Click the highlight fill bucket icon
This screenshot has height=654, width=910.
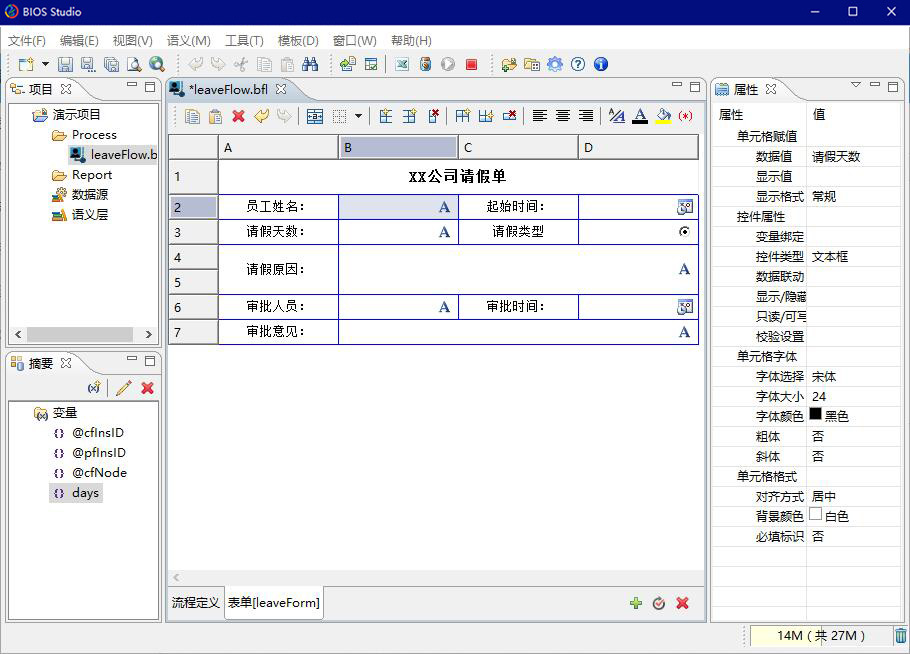[x=662, y=117]
